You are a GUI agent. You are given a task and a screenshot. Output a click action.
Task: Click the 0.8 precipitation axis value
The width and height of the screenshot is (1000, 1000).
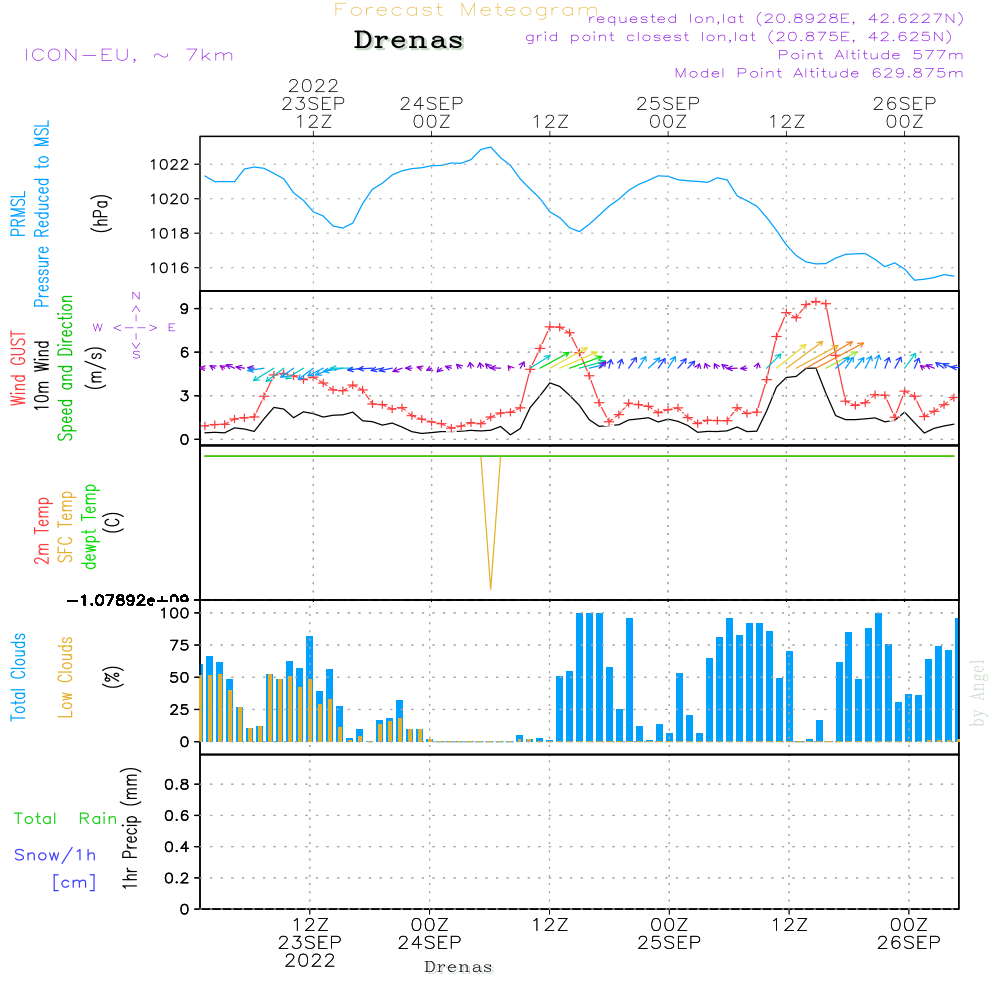point(177,785)
